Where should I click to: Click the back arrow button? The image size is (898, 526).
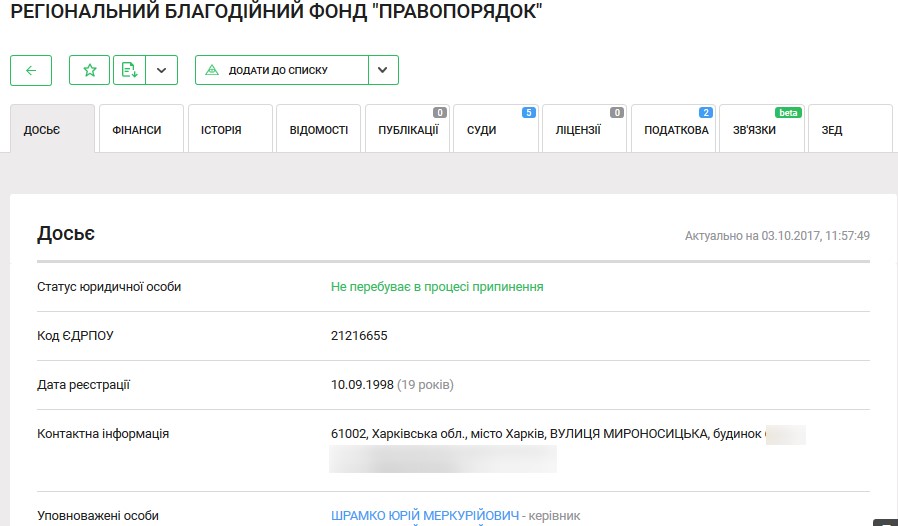click(x=31, y=70)
